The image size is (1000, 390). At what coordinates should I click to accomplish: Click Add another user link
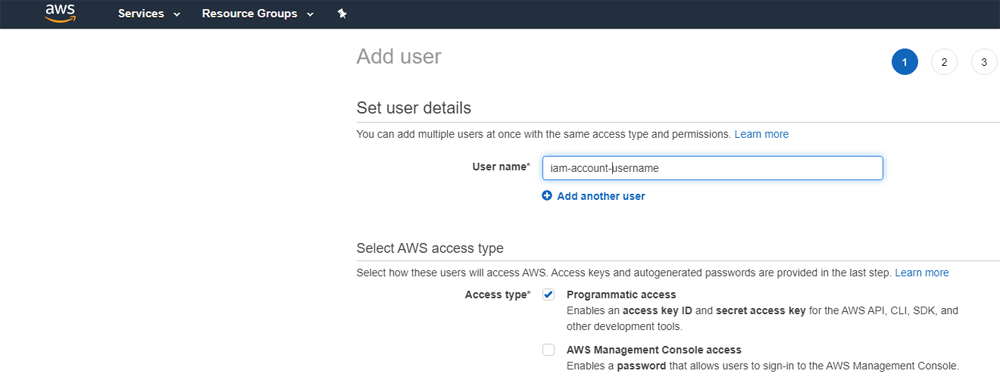pos(601,196)
